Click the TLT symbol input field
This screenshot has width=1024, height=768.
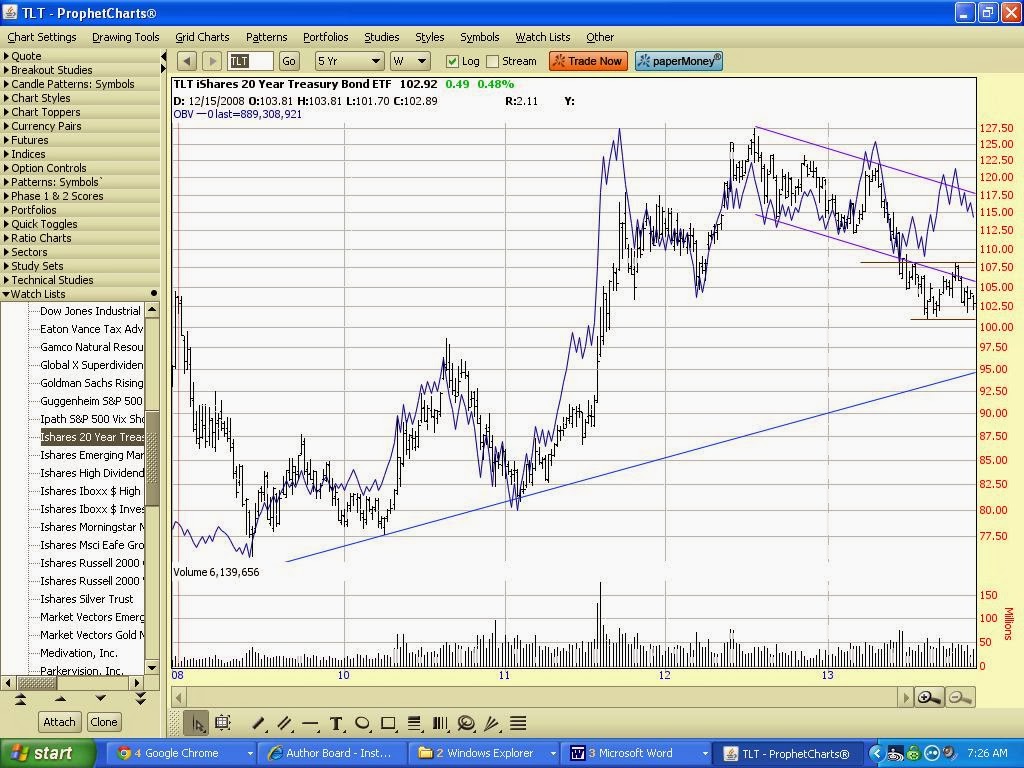tap(250, 61)
